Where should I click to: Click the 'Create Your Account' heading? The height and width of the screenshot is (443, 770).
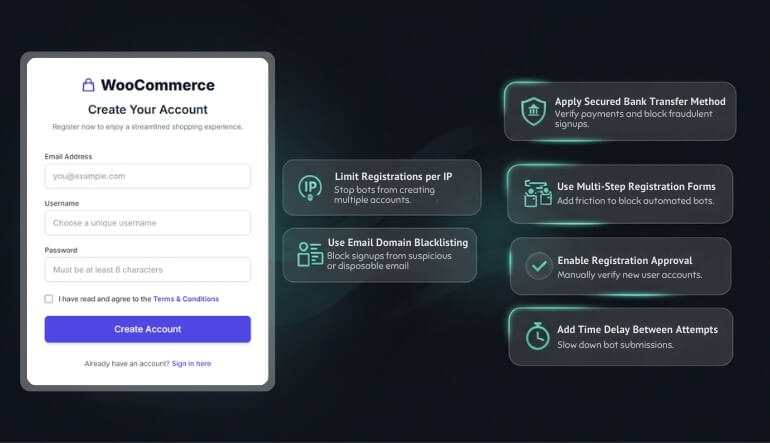pos(148,110)
